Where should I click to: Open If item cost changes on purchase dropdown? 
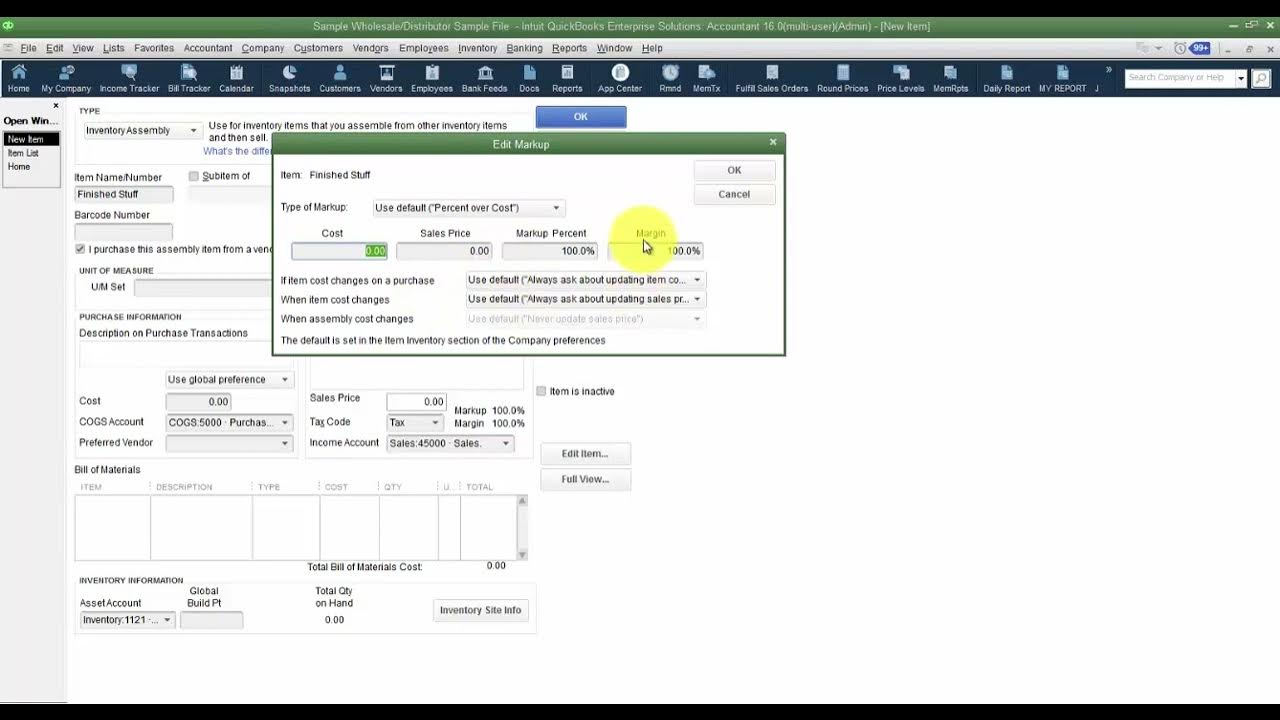click(585, 280)
